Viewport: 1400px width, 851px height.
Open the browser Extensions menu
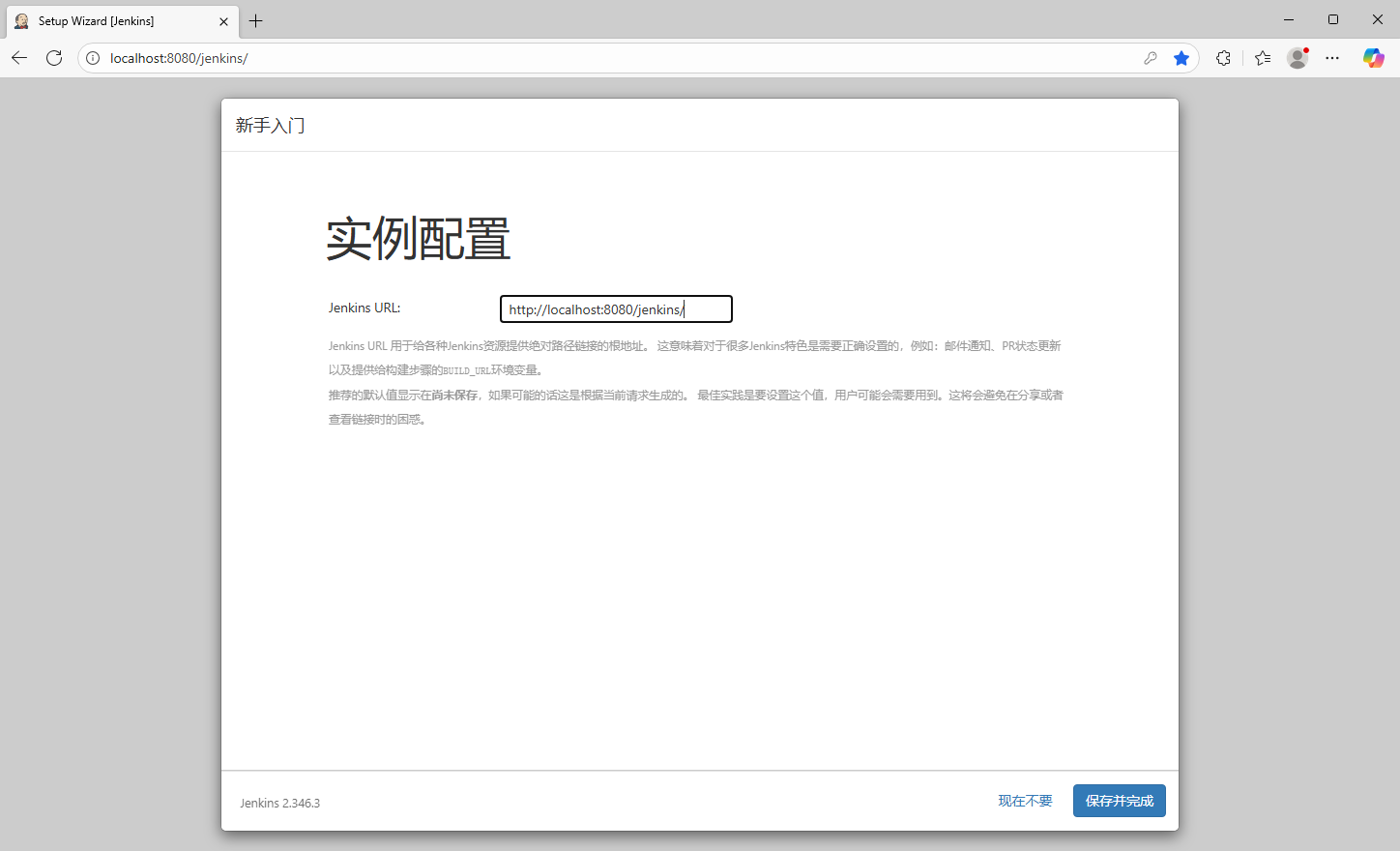(1223, 58)
